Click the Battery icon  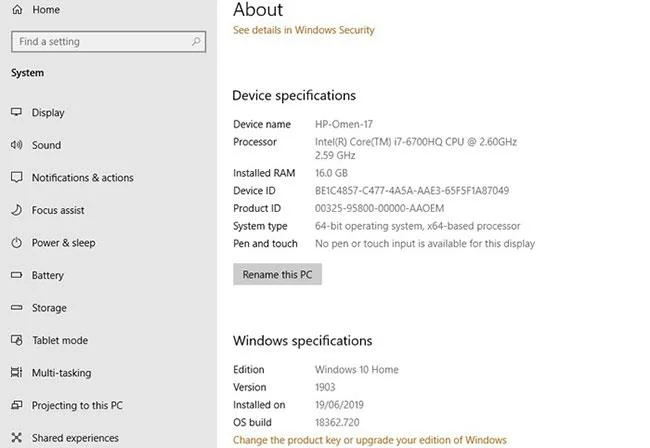pyautogui.click(x=17, y=275)
